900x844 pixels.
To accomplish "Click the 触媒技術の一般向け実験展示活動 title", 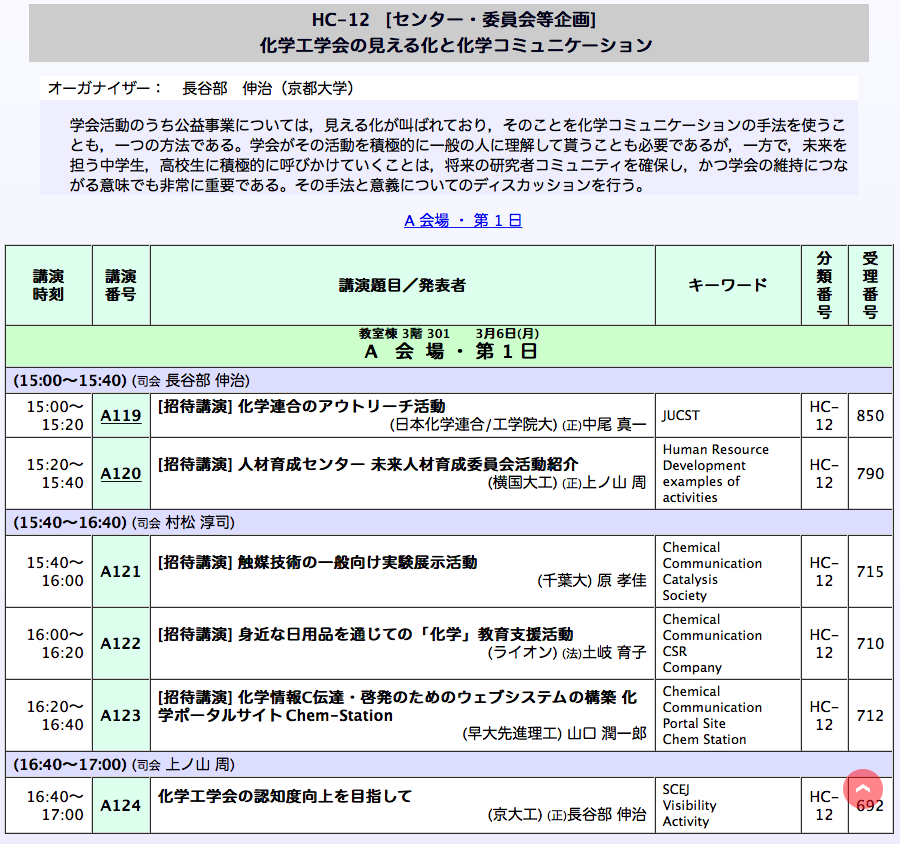I will point(316,562).
